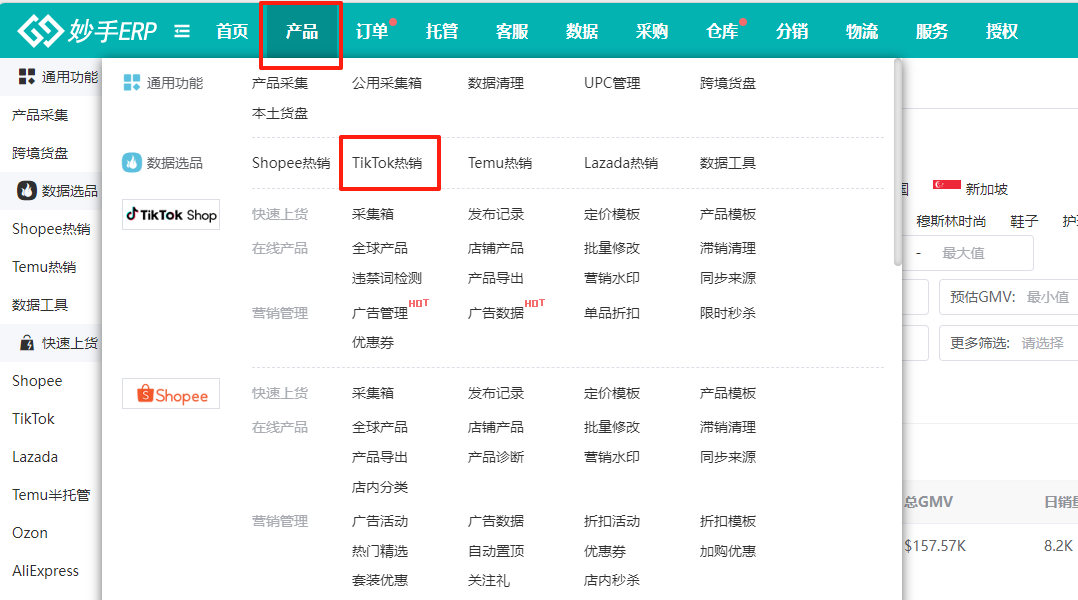Click the 快速上货 bag icon in sidebar

27,342
